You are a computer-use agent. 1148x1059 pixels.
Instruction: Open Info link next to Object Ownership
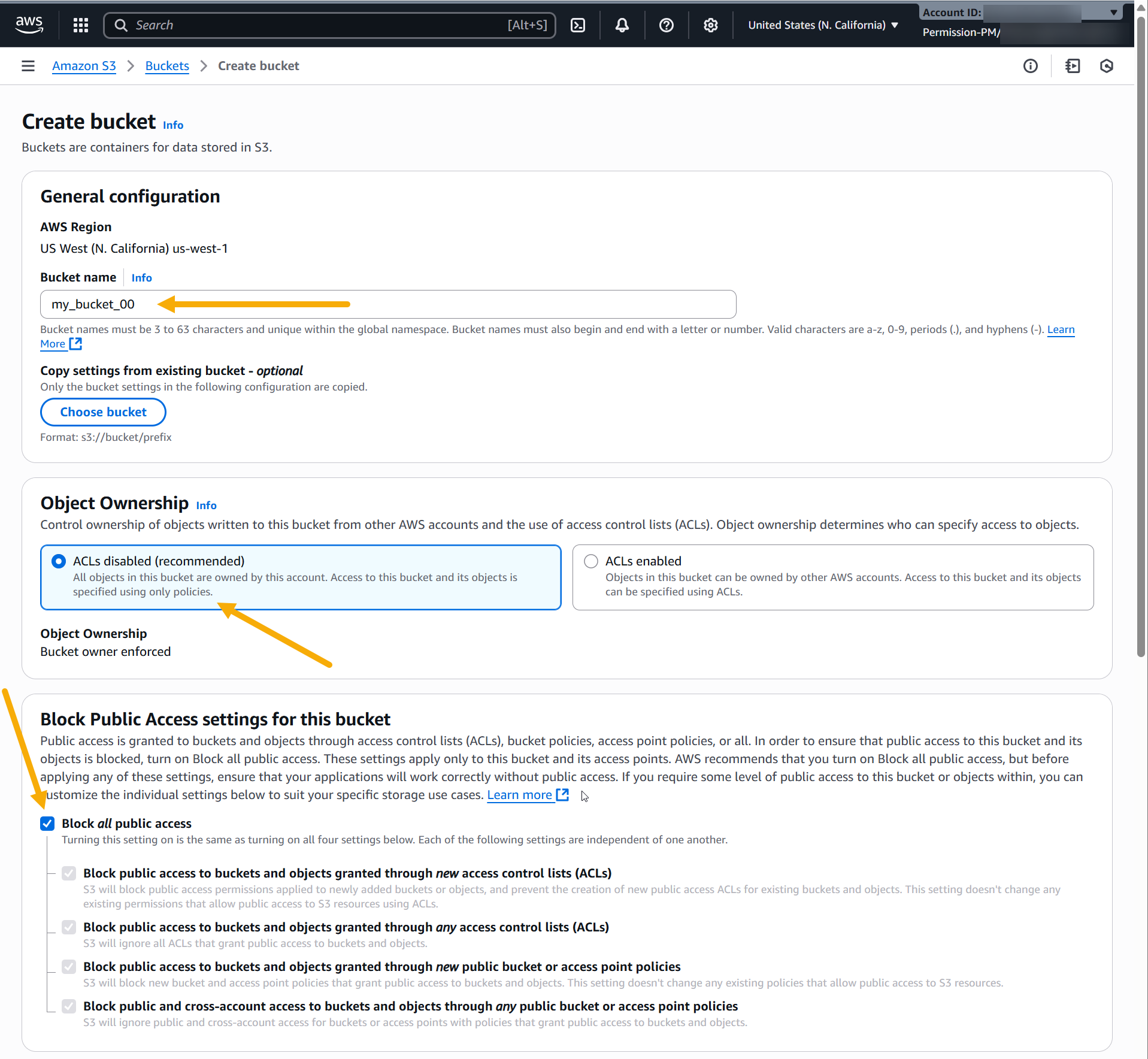206,505
